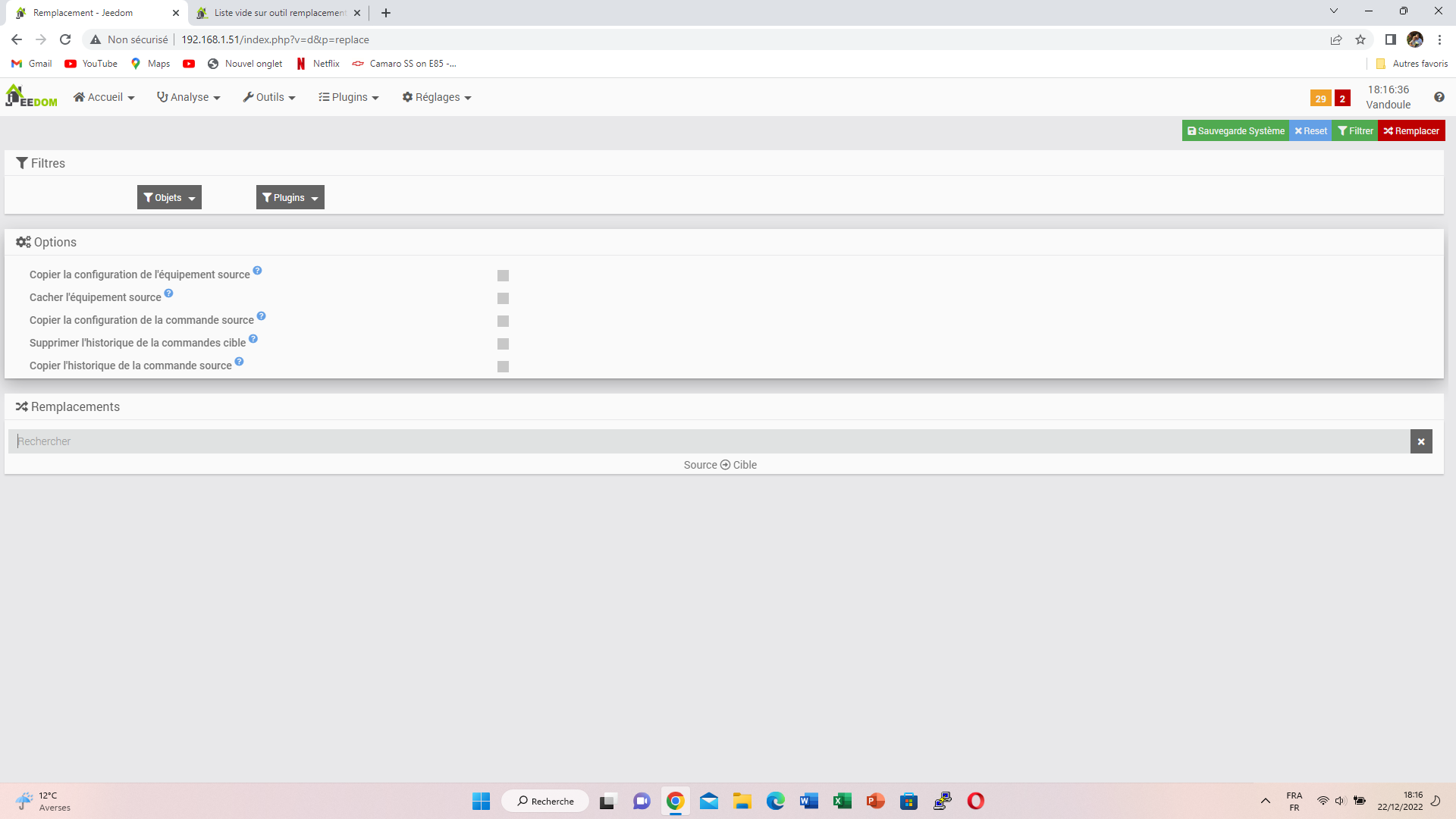Switch to Liste vide sur outil tab
1456x819 pixels.
[x=279, y=13]
